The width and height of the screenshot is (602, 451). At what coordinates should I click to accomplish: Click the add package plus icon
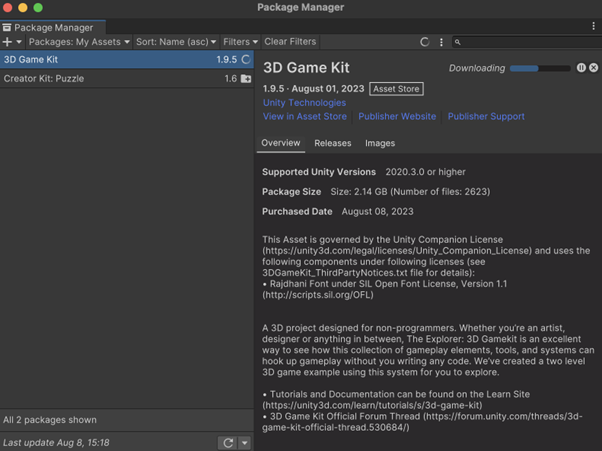tap(7, 42)
